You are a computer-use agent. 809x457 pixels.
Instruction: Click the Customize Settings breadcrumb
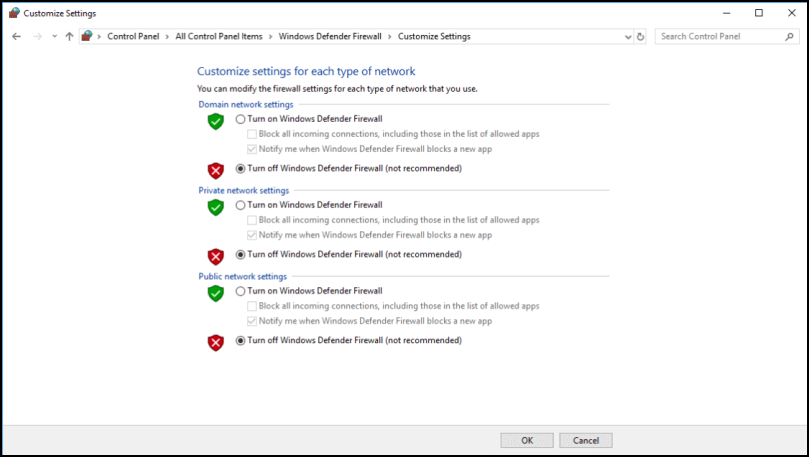(x=434, y=37)
